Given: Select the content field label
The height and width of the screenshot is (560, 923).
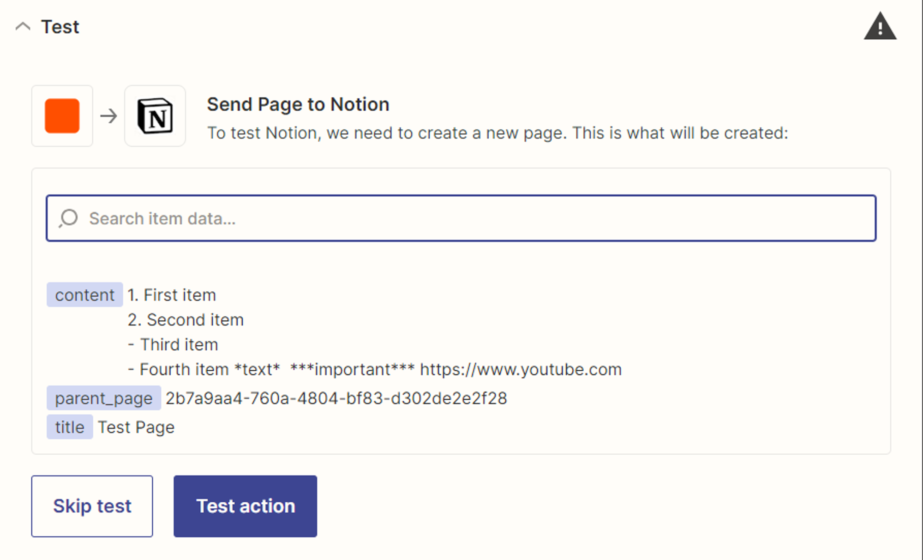Looking at the screenshot, I should click(x=85, y=295).
